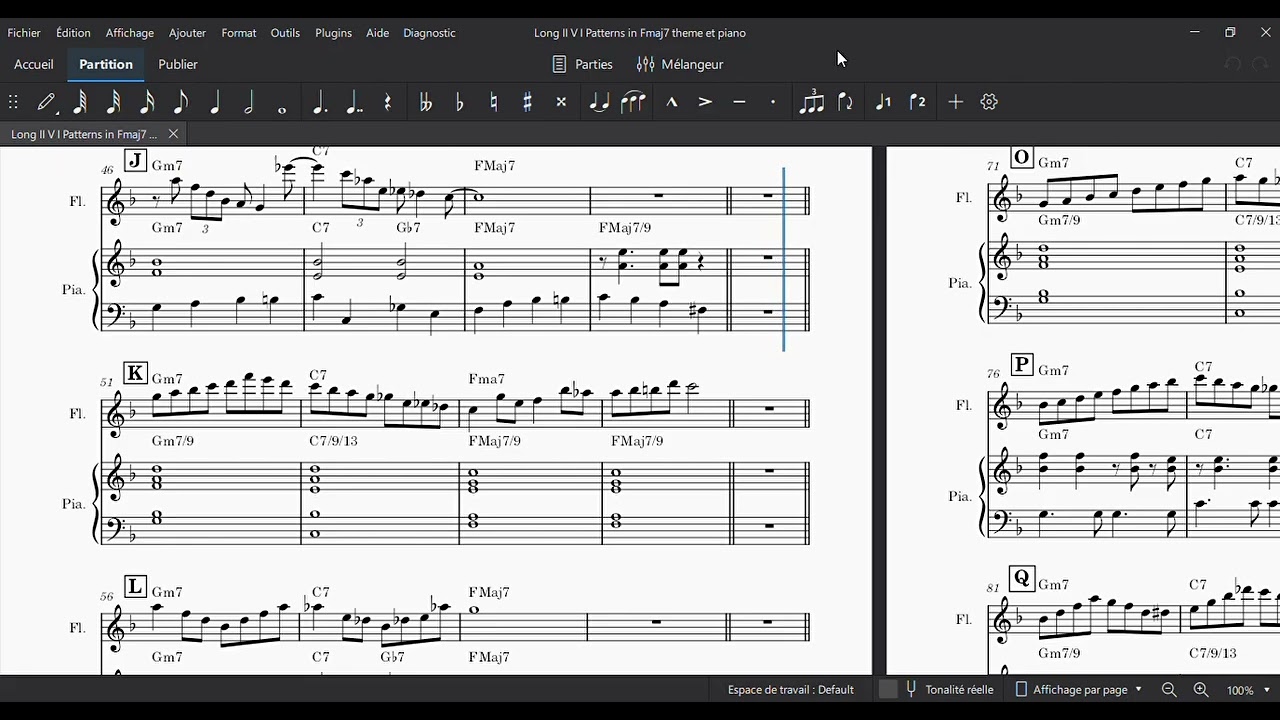The height and width of the screenshot is (720, 1280).
Task: Open the Édition menu
Action: coord(73,33)
